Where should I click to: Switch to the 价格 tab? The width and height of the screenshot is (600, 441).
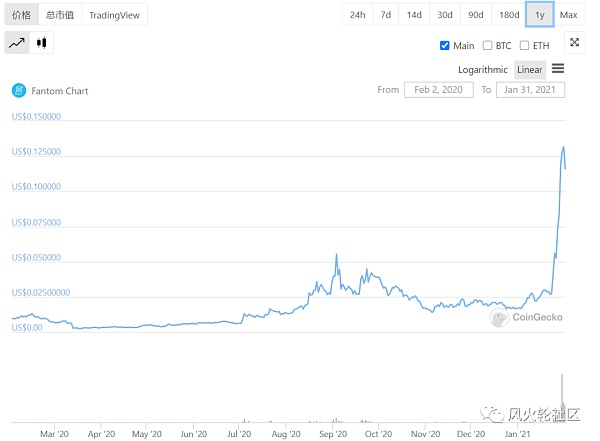tap(21, 15)
